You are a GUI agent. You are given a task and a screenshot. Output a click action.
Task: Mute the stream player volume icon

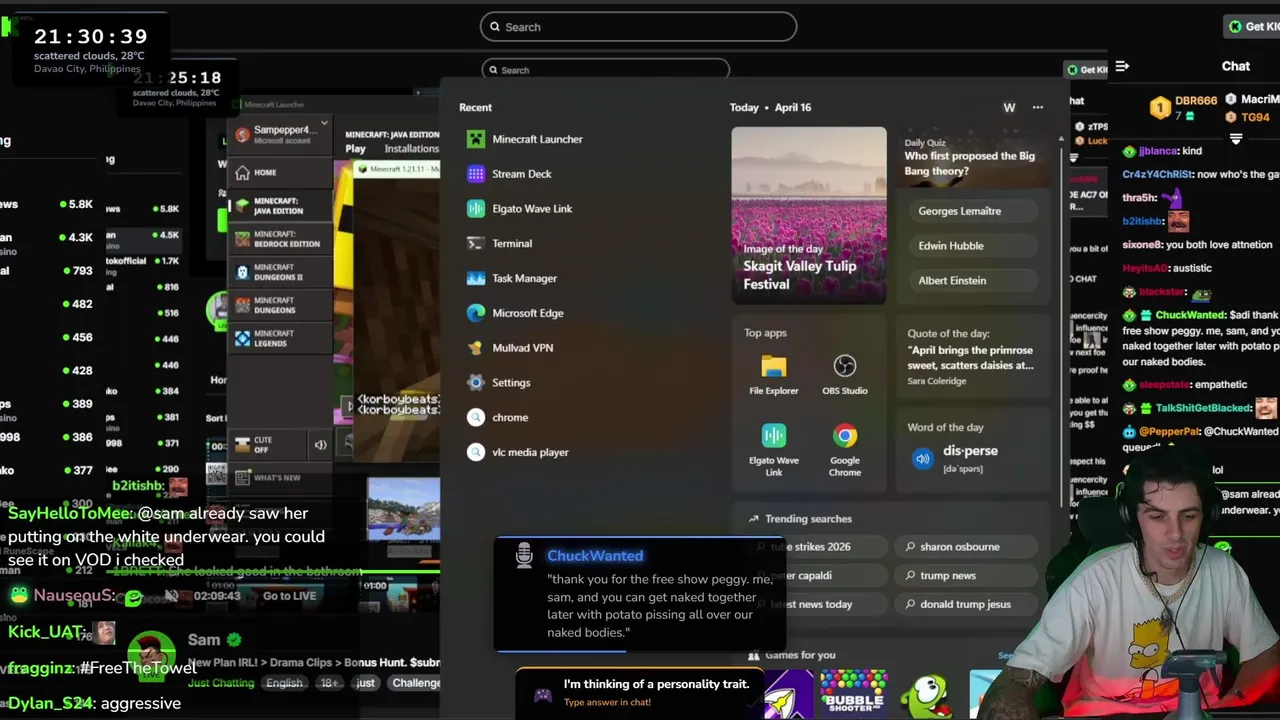[x=172, y=596]
